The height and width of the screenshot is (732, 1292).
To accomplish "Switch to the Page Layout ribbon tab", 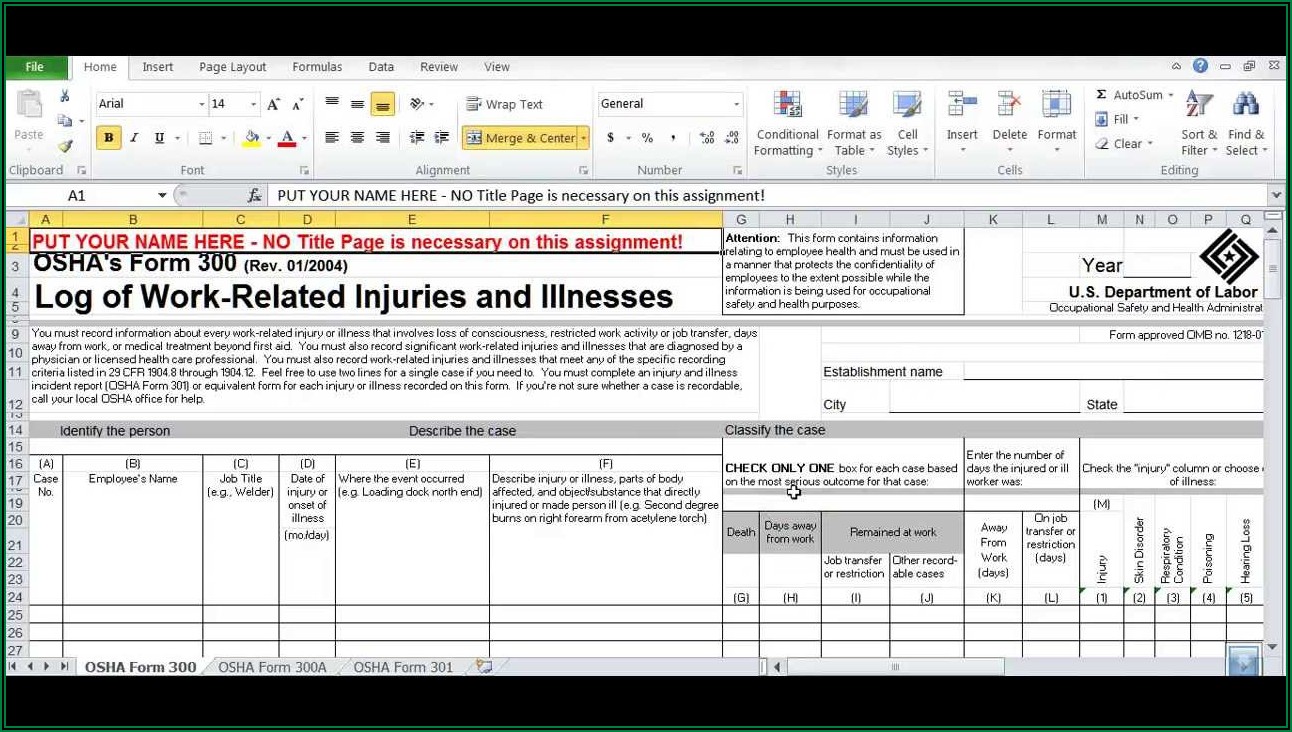I will tap(232, 67).
